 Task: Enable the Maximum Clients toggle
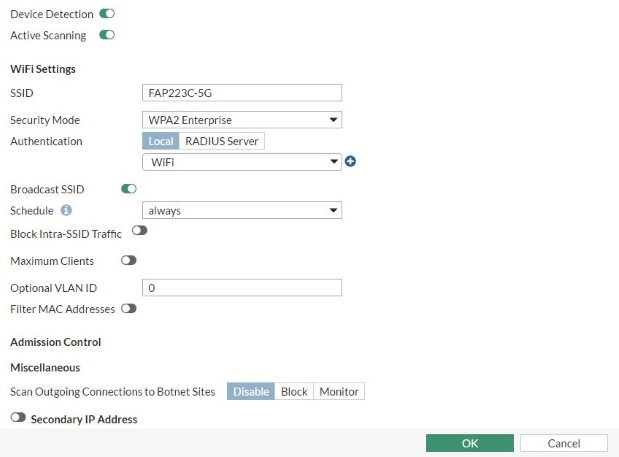click(128, 260)
